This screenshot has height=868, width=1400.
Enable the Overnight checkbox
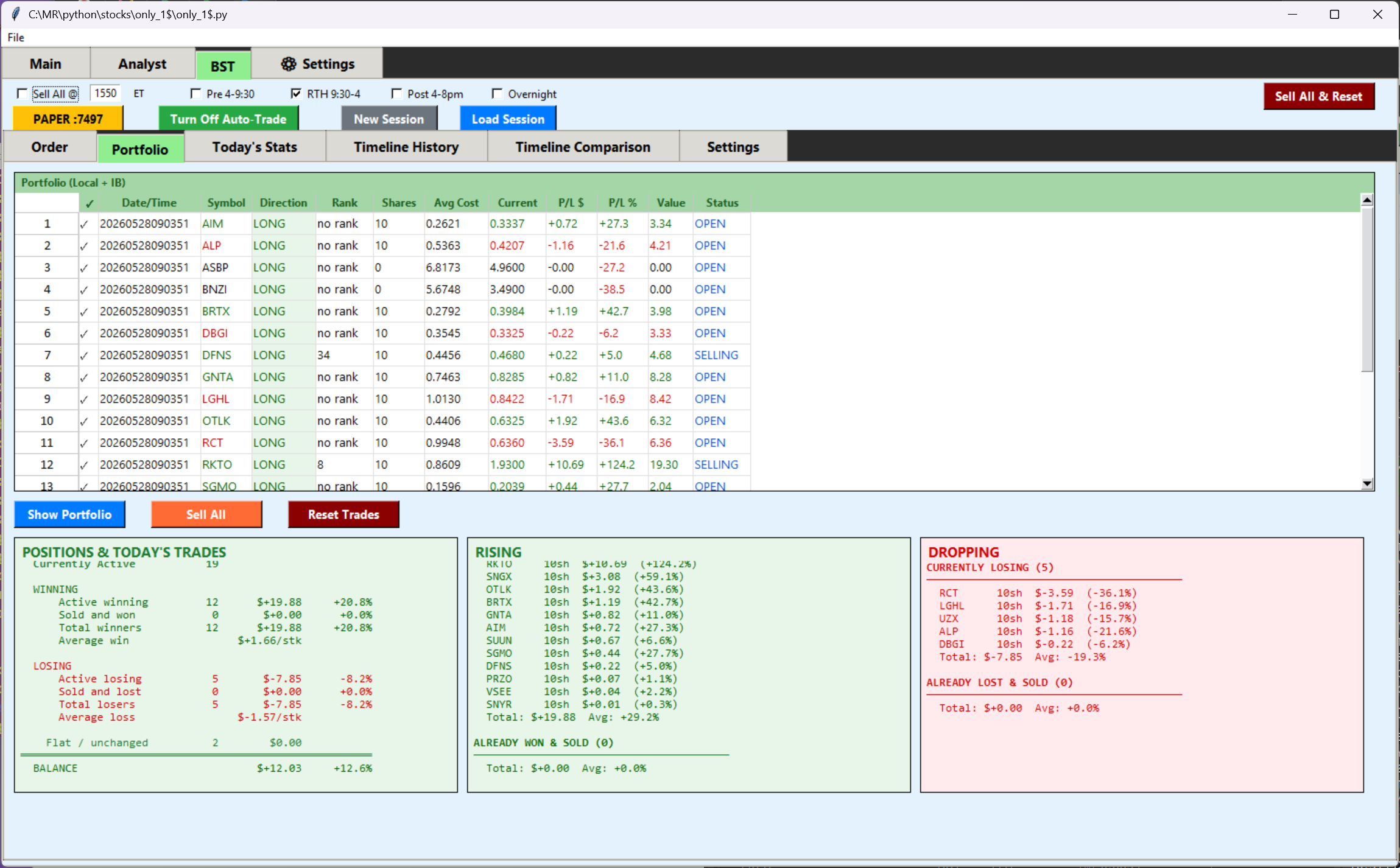[x=497, y=94]
